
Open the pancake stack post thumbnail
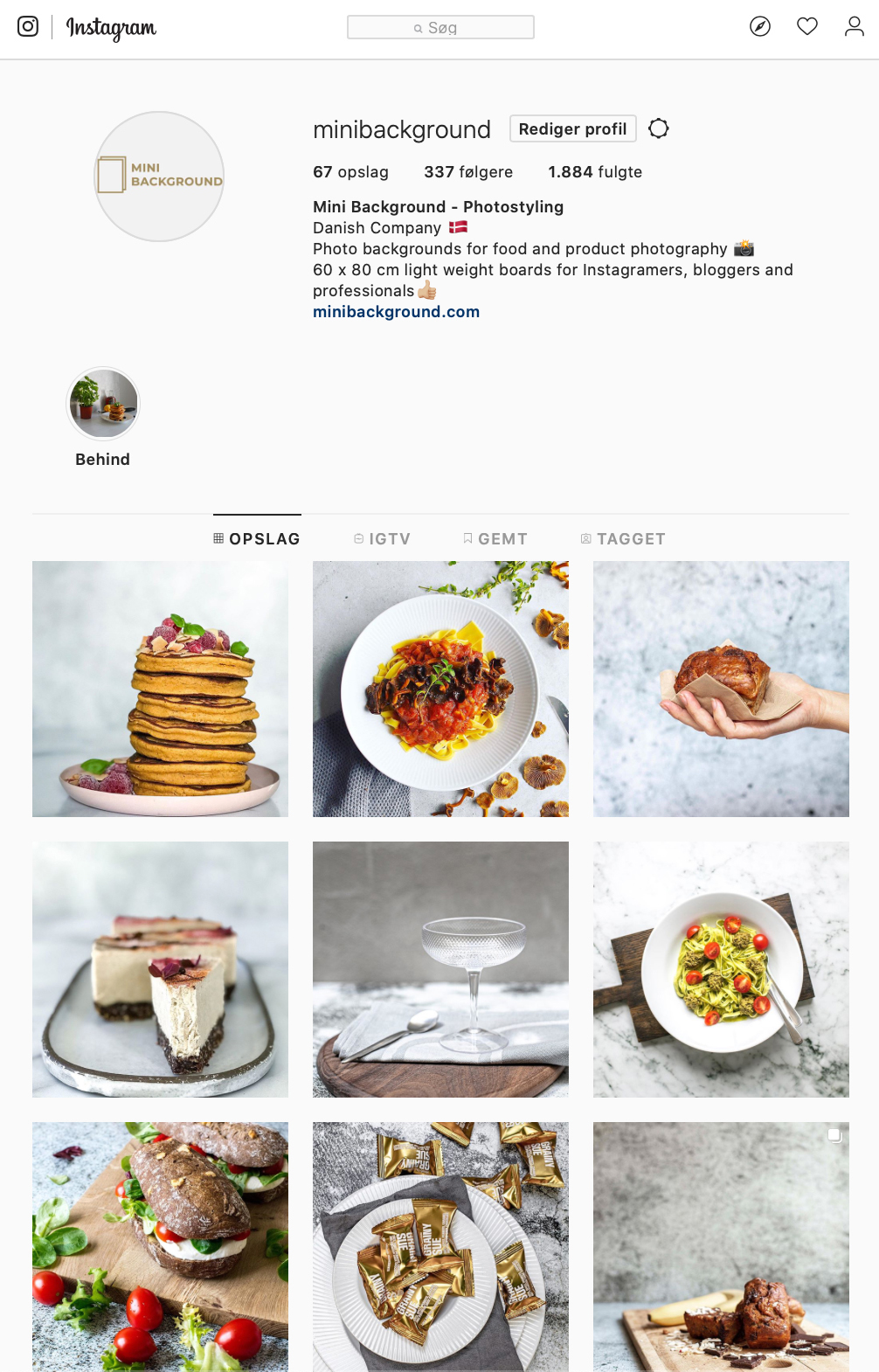pyautogui.click(x=160, y=689)
